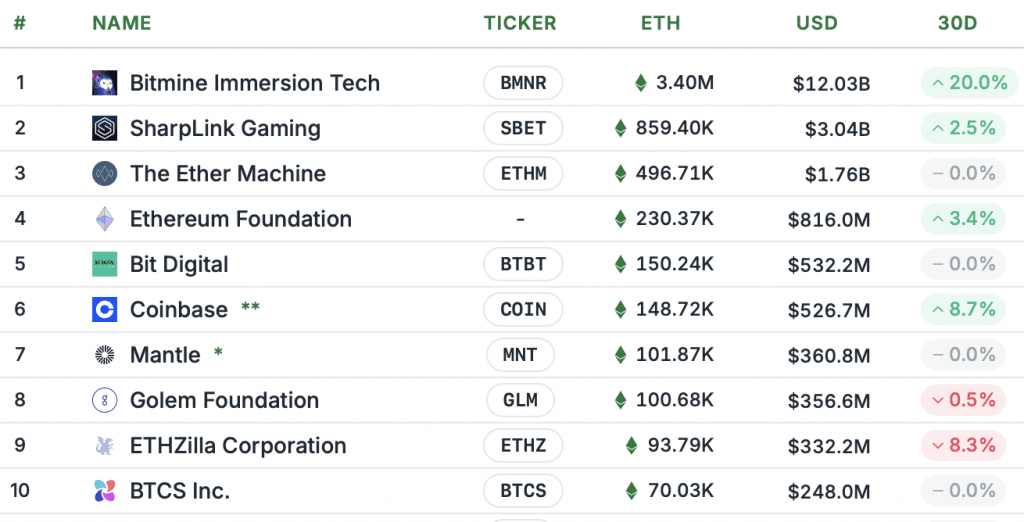The width and height of the screenshot is (1024, 522).
Task: Click the Bit Digital green logo
Action: coord(104,264)
